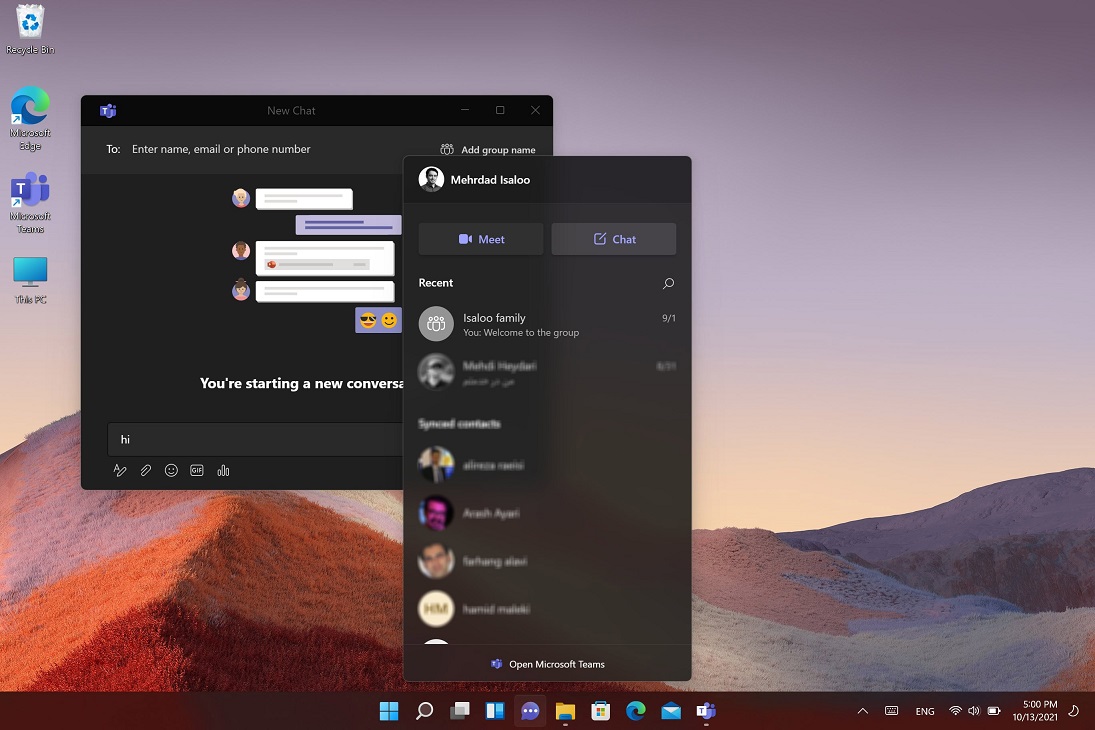Click the Attach file paperclip icon
The height and width of the screenshot is (730, 1095).
(x=146, y=470)
